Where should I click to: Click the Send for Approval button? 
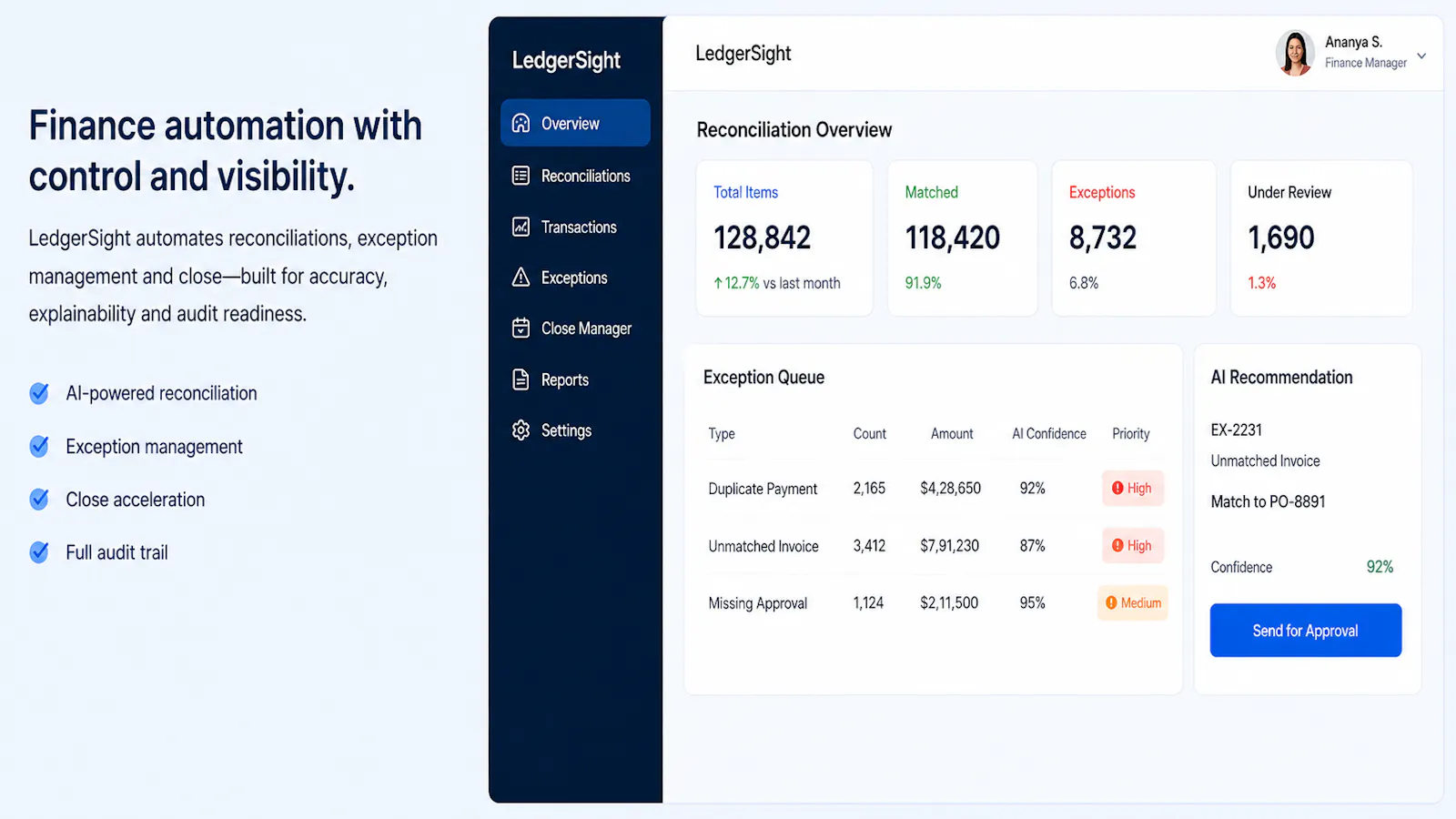pyautogui.click(x=1306, y=630)
